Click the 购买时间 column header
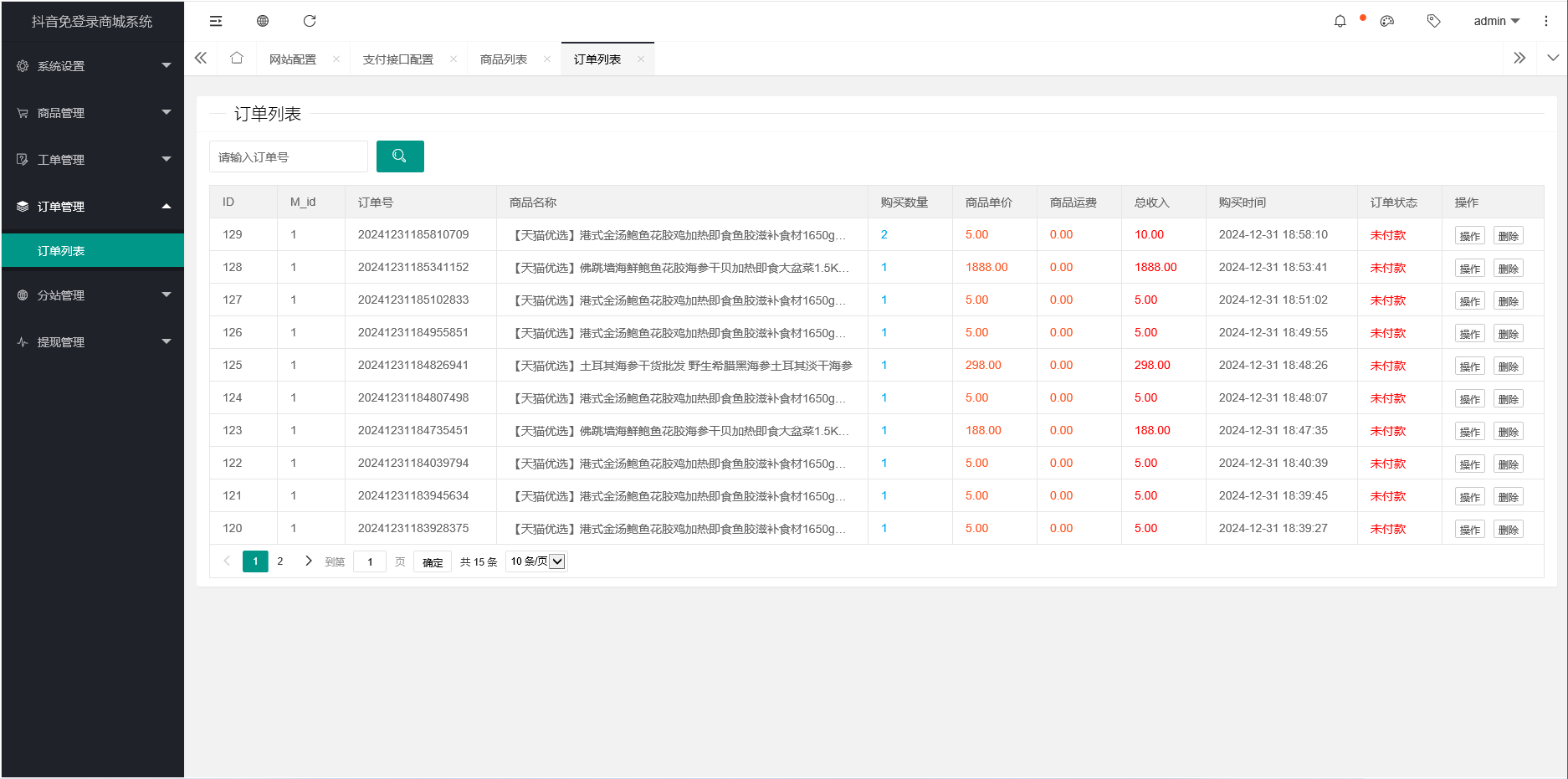This screenshot has height=779, width=1568. (1243, 202)
